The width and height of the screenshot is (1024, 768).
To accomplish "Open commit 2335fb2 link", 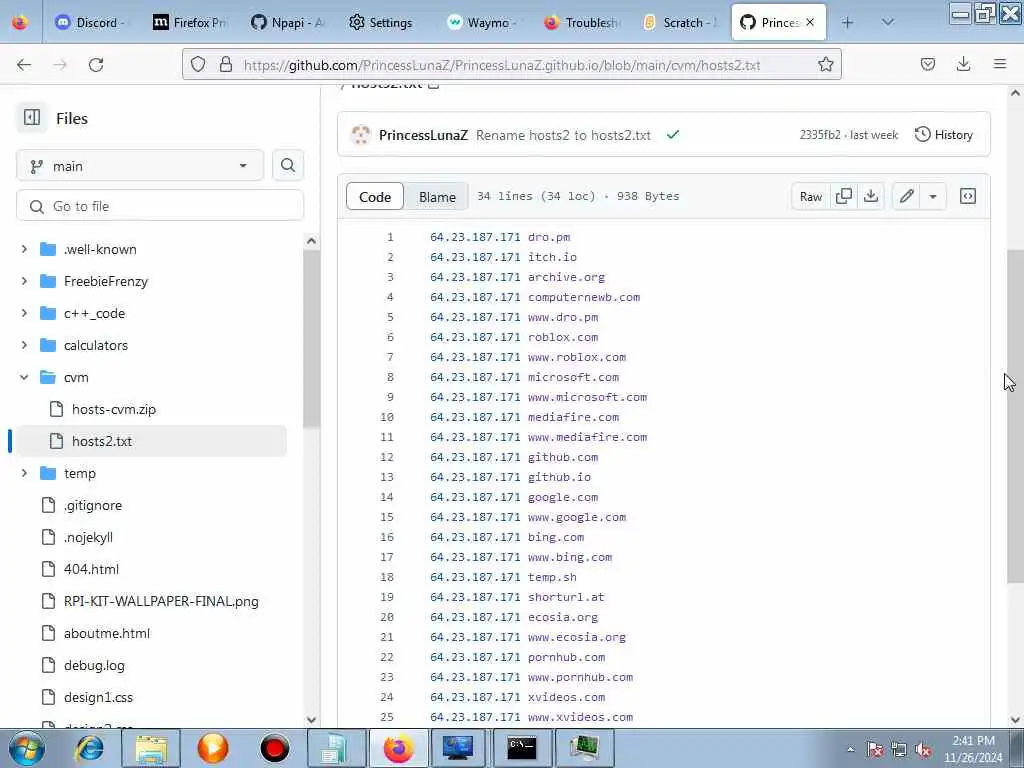I will coord(820,135).
